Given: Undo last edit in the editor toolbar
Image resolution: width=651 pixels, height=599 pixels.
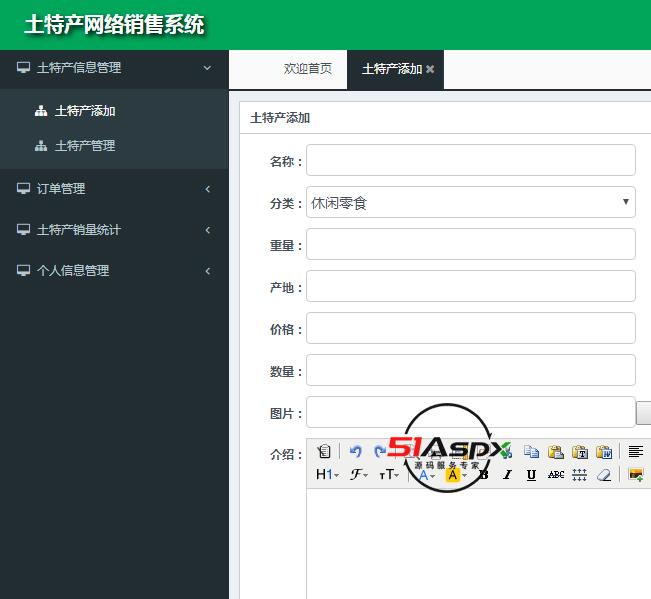Looking at the screenshot, I should (355, 451).
